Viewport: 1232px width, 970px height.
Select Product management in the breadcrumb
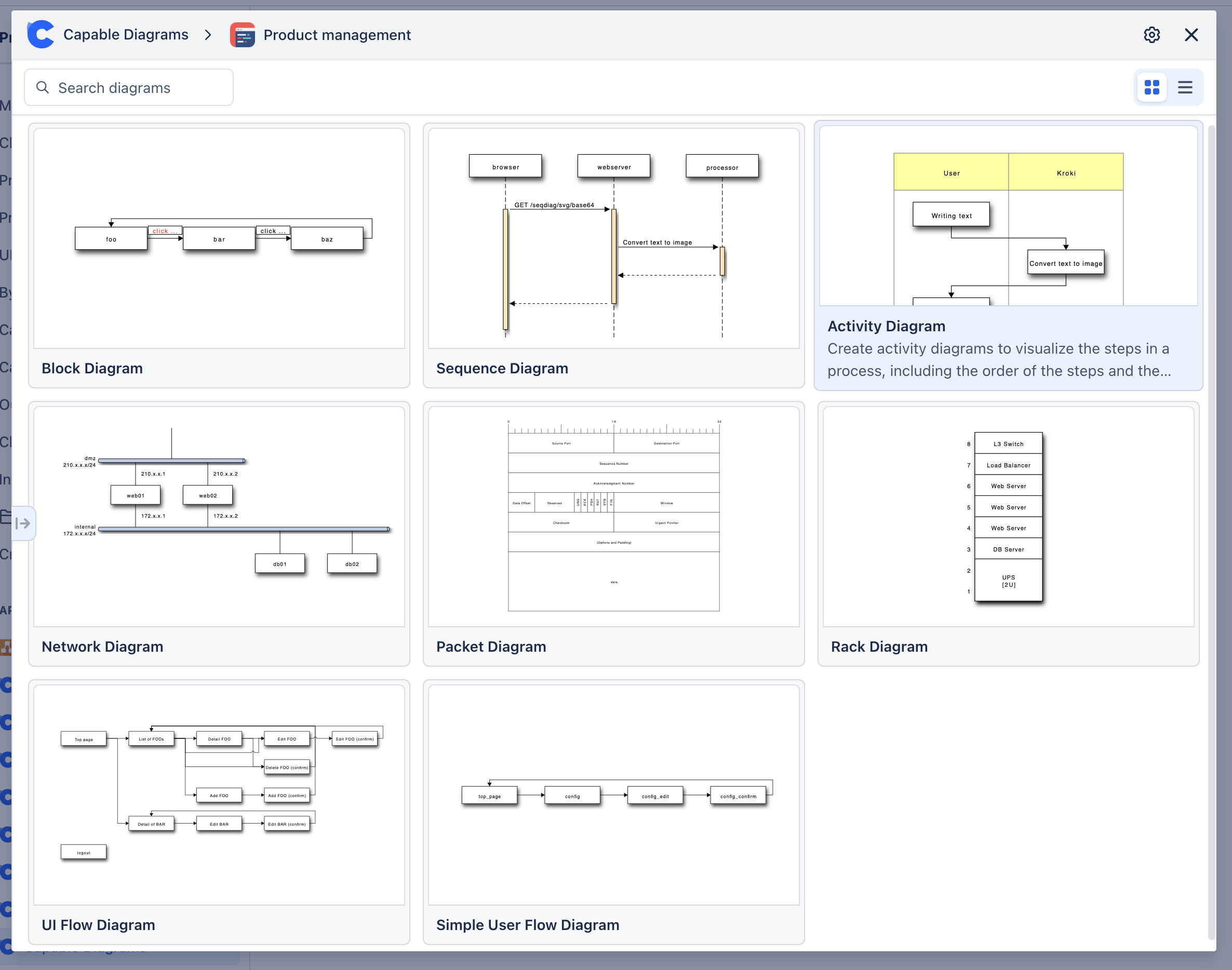tap(337, 35)
